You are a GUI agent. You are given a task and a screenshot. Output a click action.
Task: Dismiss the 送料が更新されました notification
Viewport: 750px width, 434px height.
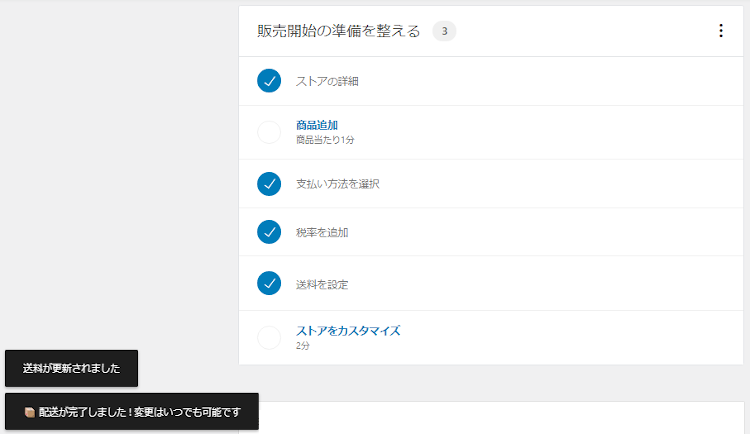(71, 368)
